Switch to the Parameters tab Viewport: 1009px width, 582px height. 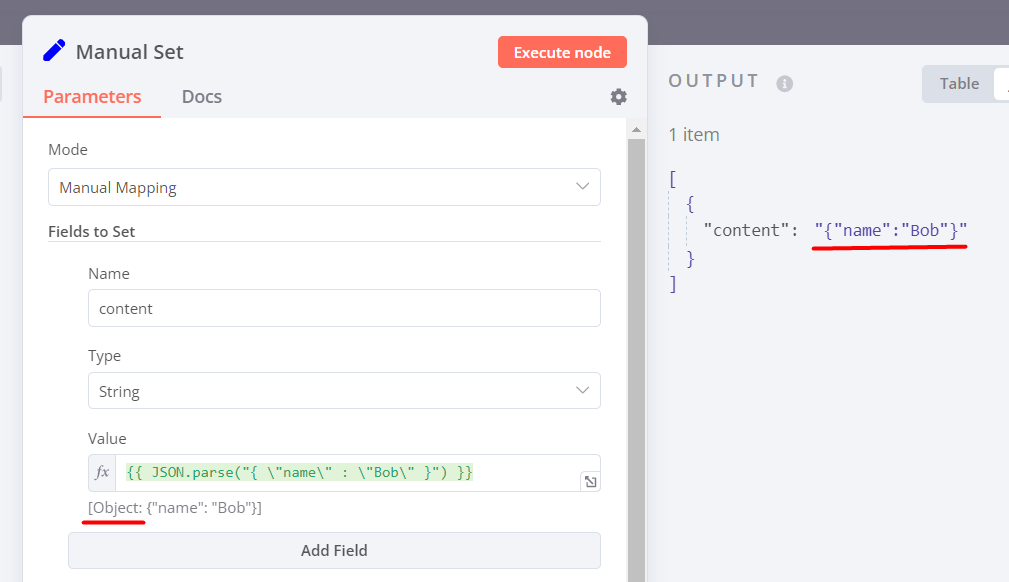click(92, 97)
